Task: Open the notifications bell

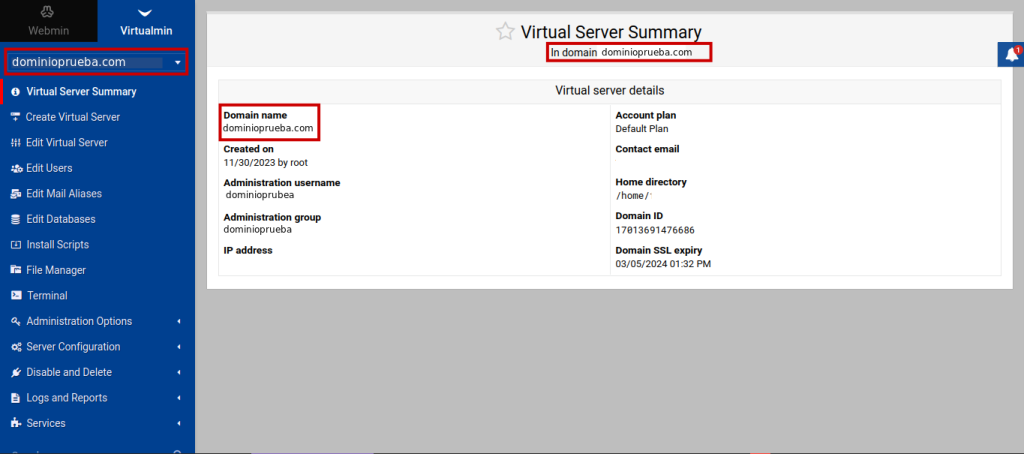Action: [1010, 55]
